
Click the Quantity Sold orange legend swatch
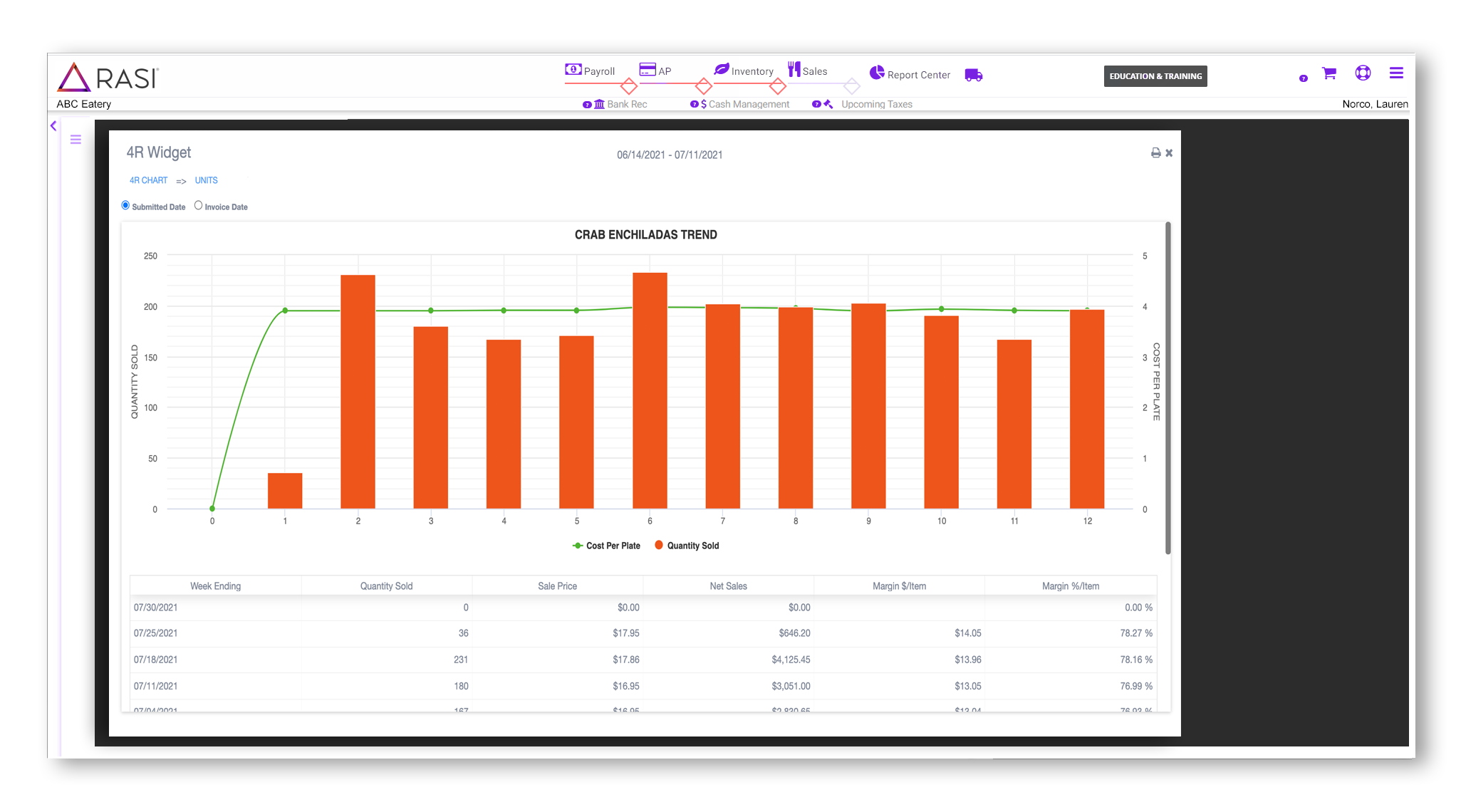tap(659, 546)
